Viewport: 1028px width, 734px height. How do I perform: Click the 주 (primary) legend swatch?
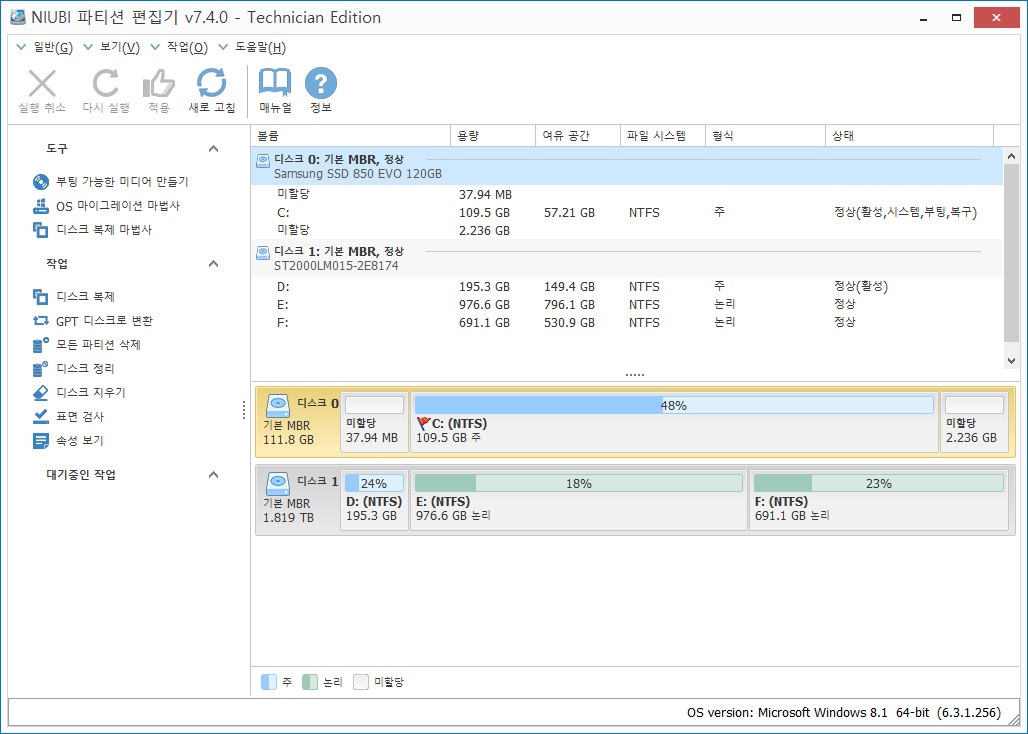point(269,682)
